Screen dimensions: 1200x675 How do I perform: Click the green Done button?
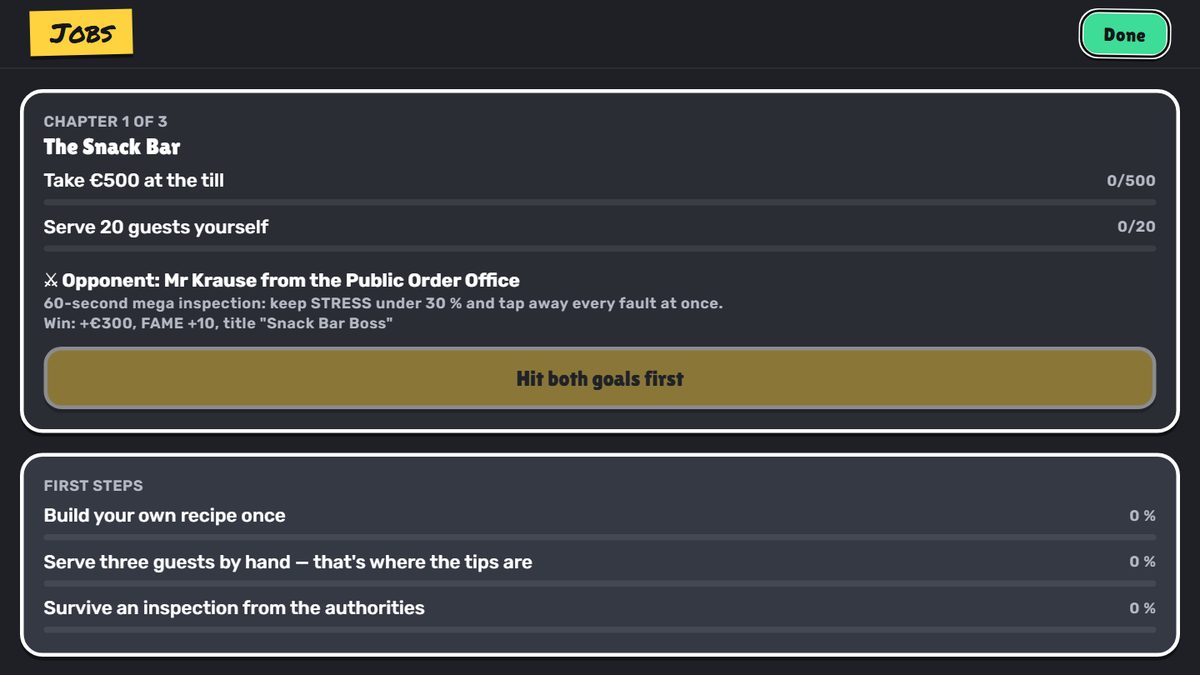coord(1124,35)
